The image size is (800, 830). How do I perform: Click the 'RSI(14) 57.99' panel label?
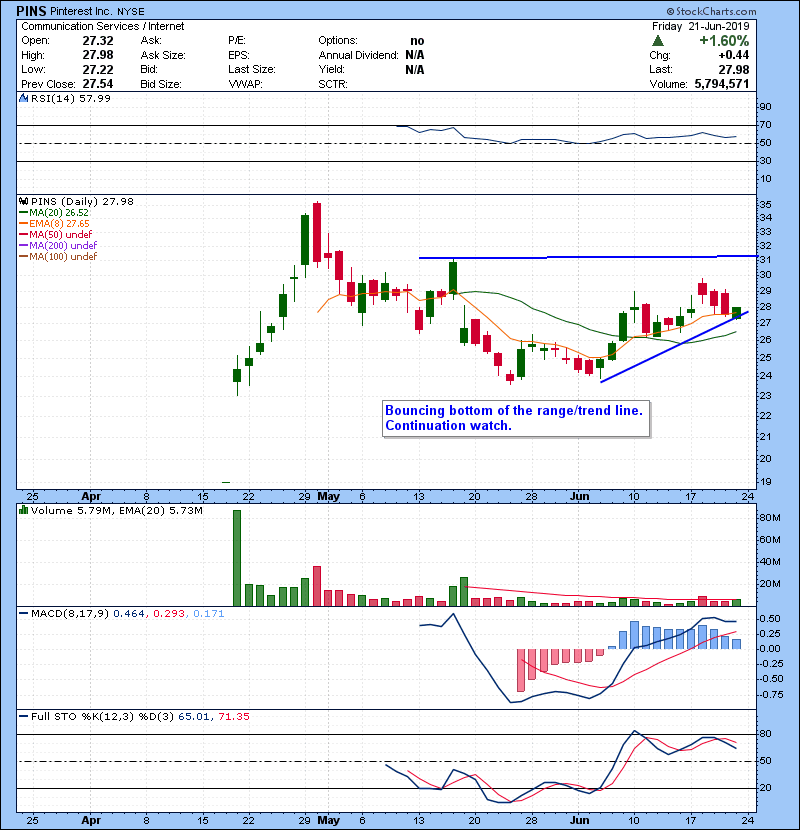tap(71, 98)
